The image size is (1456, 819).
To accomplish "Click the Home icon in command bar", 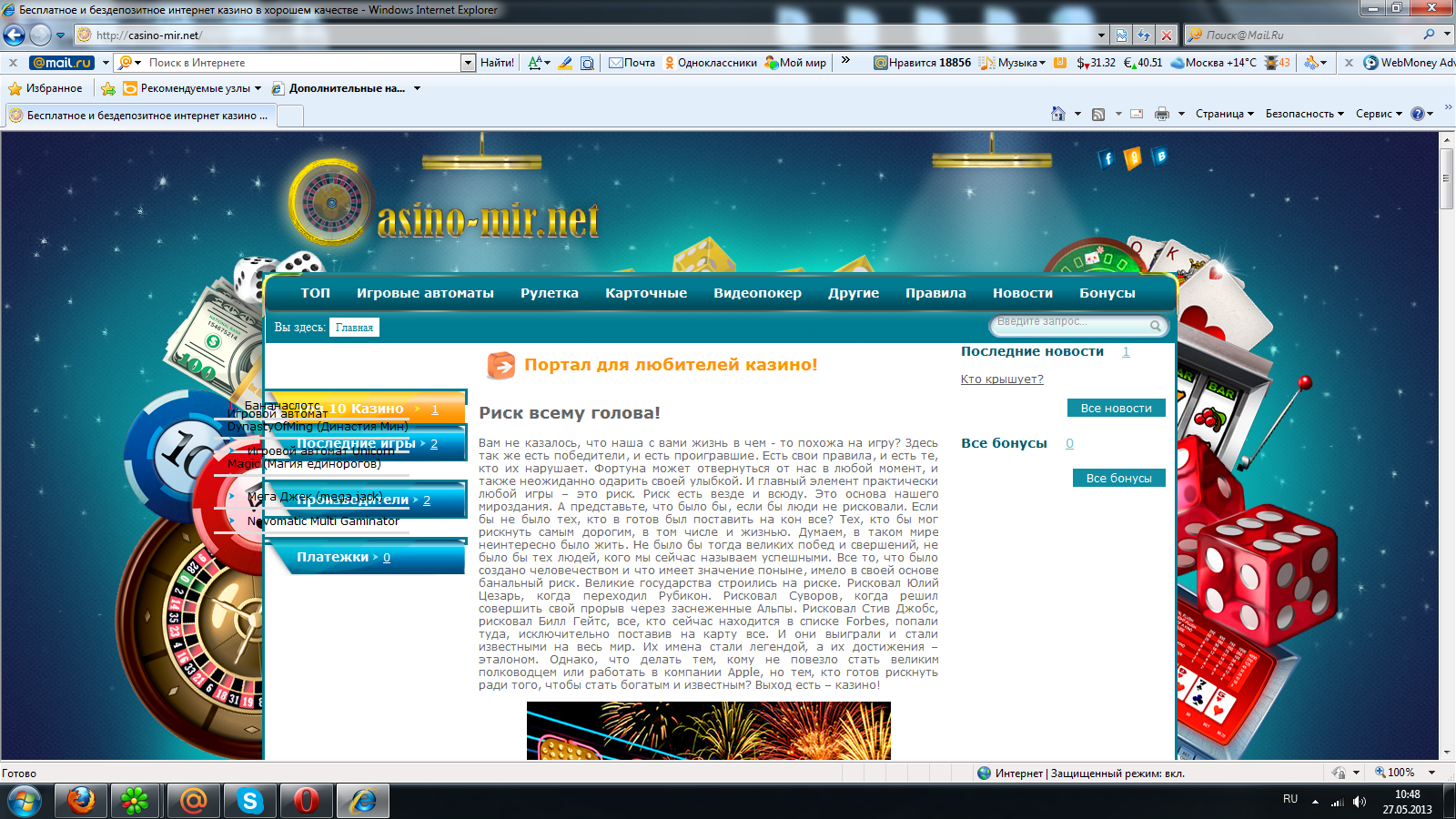I will [1057, 114].
